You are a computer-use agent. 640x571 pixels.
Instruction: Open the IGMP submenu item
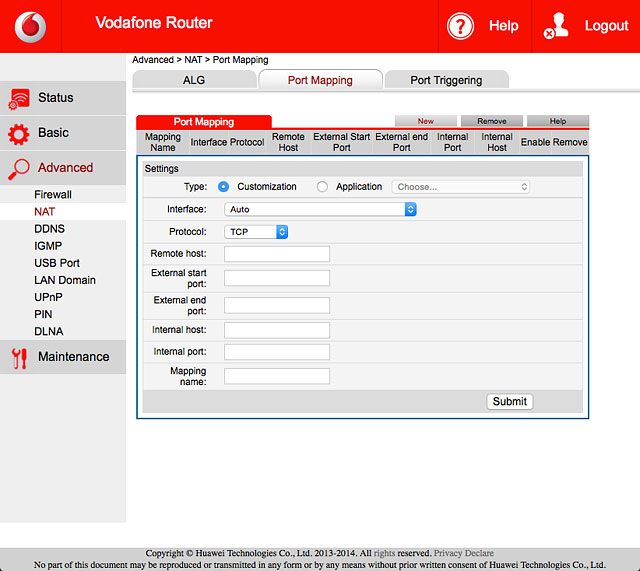tap(48, 246)
